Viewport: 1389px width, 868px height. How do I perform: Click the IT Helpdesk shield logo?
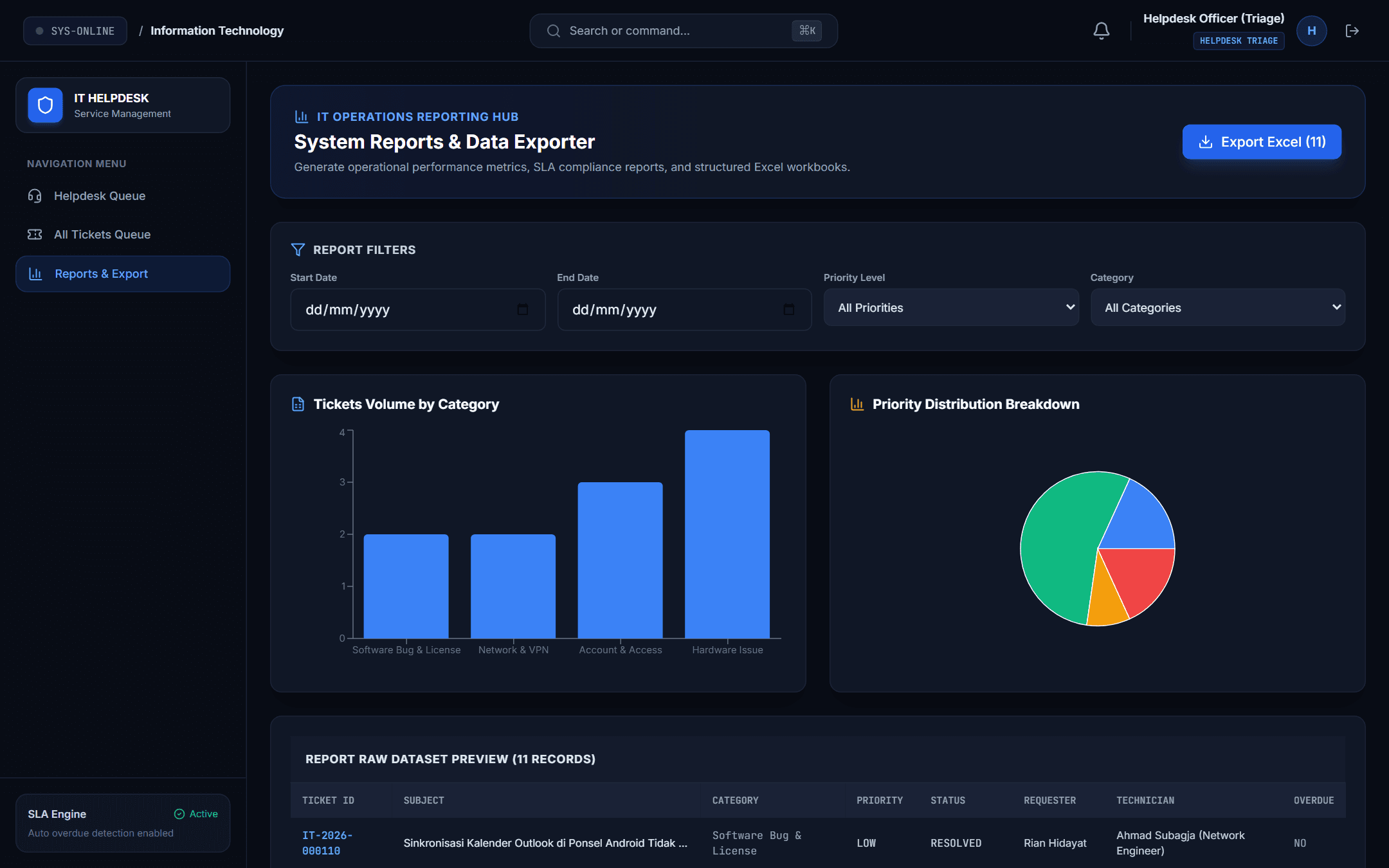[45, 105]
